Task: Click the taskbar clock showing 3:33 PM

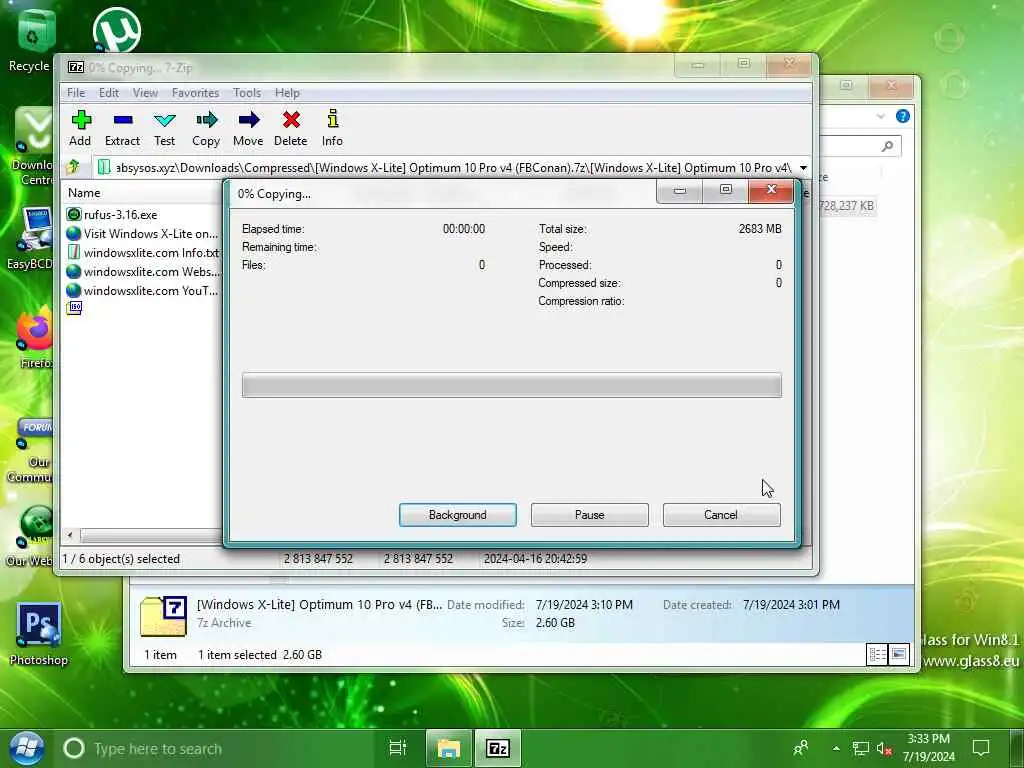Action: click(x=929, y=748)
